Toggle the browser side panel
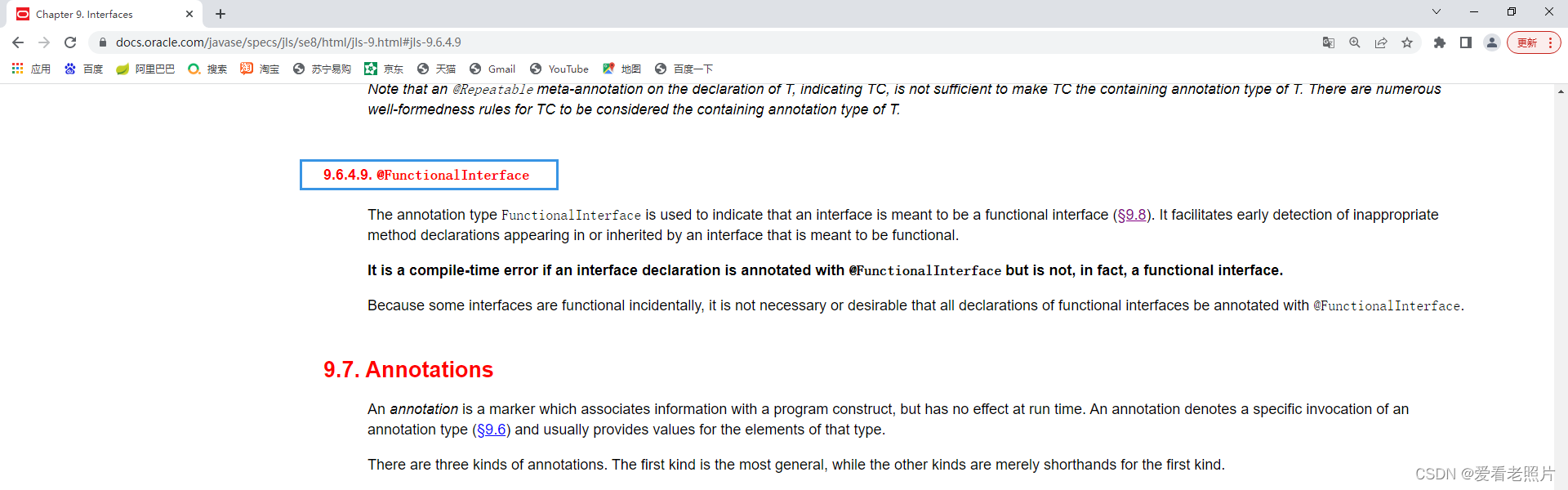Image resolution: width=1568 pixels, height=490 pixels. click(1466, 42)
